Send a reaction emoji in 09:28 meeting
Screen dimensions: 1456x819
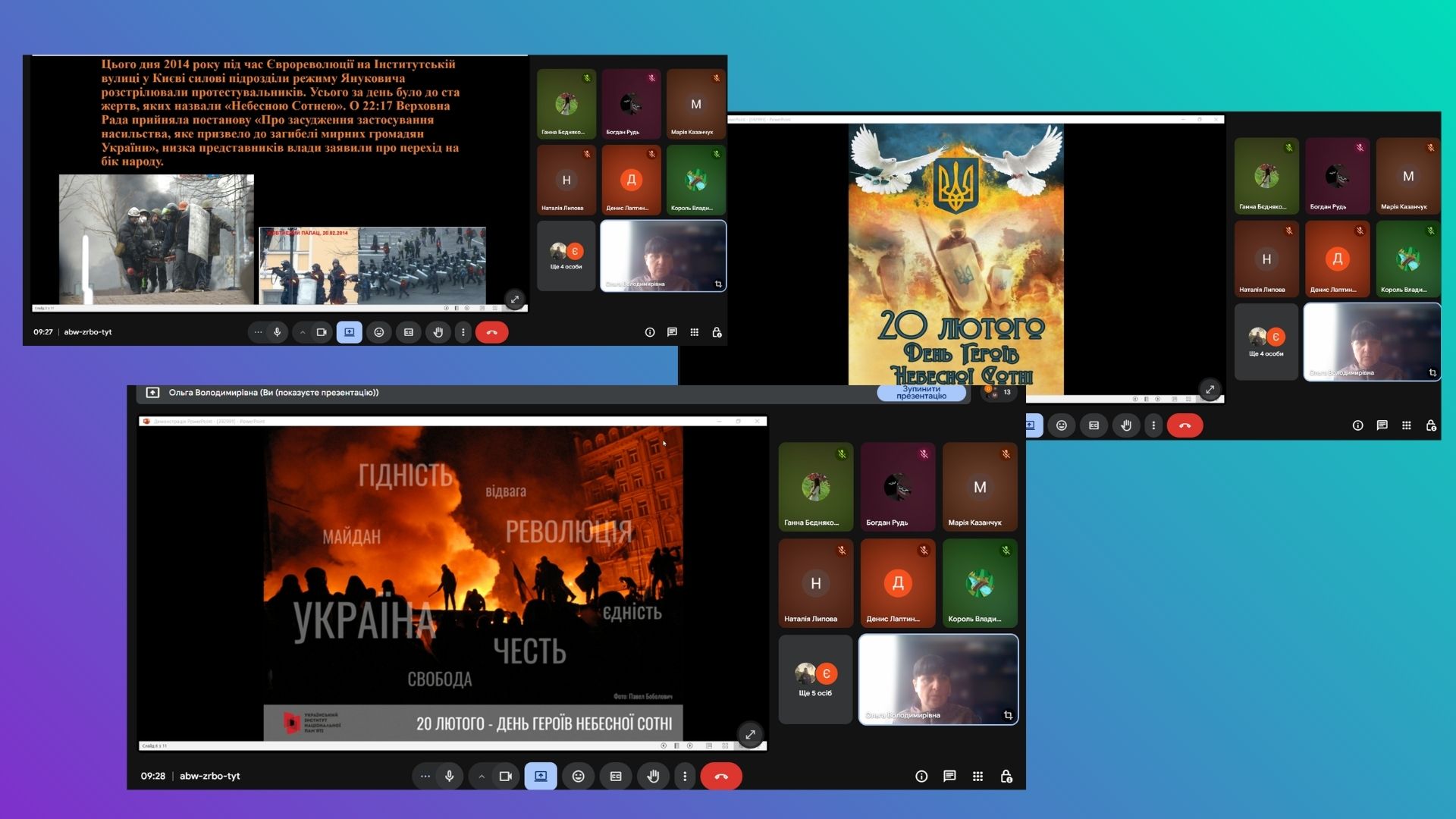coord(578,776)
